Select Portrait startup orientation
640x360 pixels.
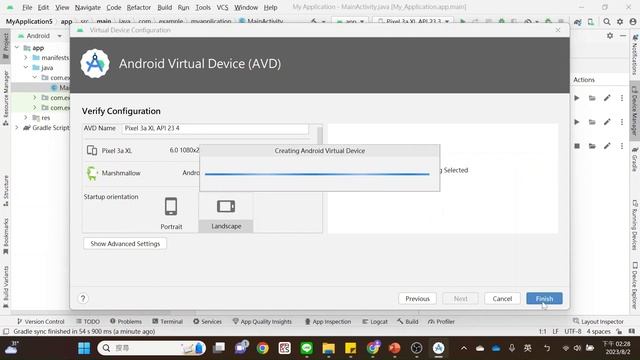pos(171,213)
